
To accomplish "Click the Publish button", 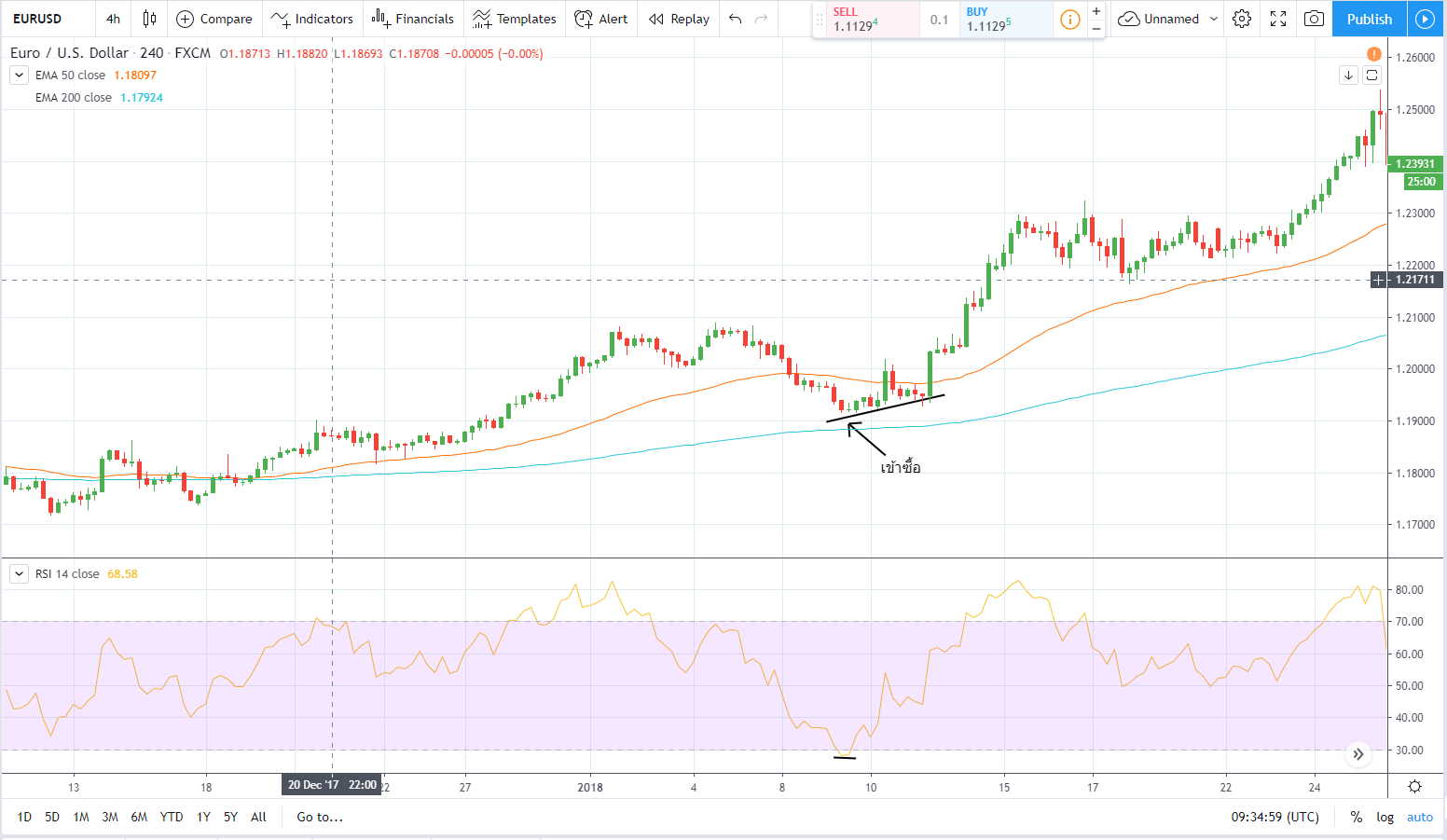I will pyautogui.click(x=1369, y=19).
